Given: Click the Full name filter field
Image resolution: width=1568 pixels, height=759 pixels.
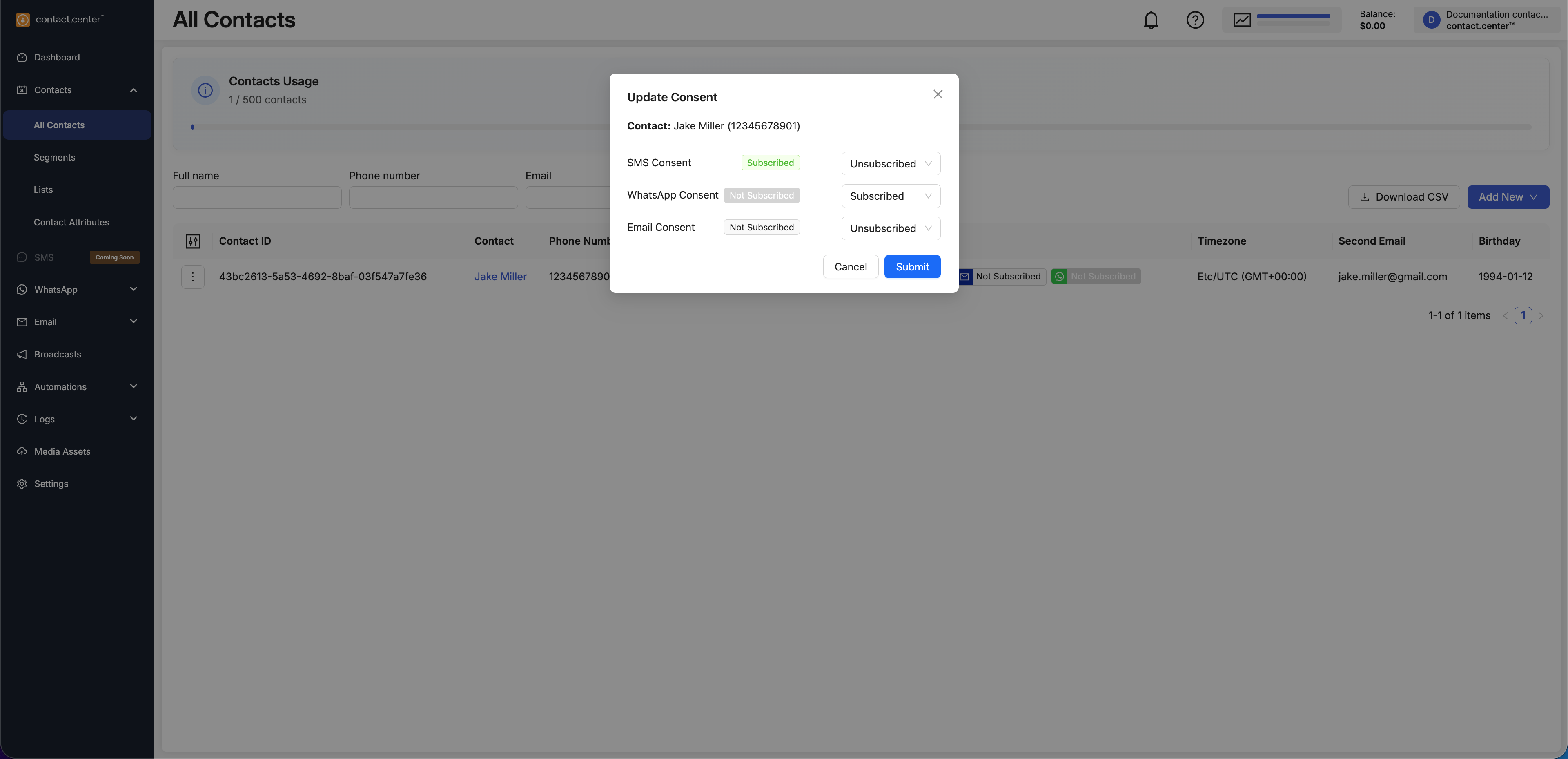Looking at the screenshot, I should (x=257, y=197).
